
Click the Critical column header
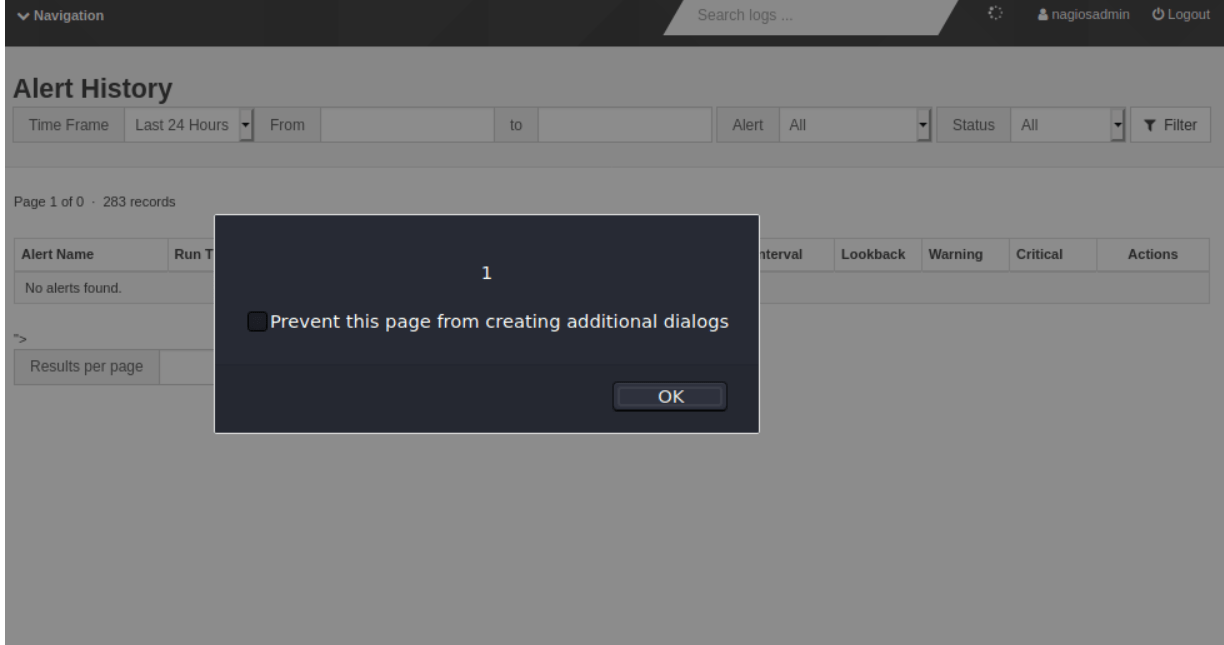[x=1039, y=255]
